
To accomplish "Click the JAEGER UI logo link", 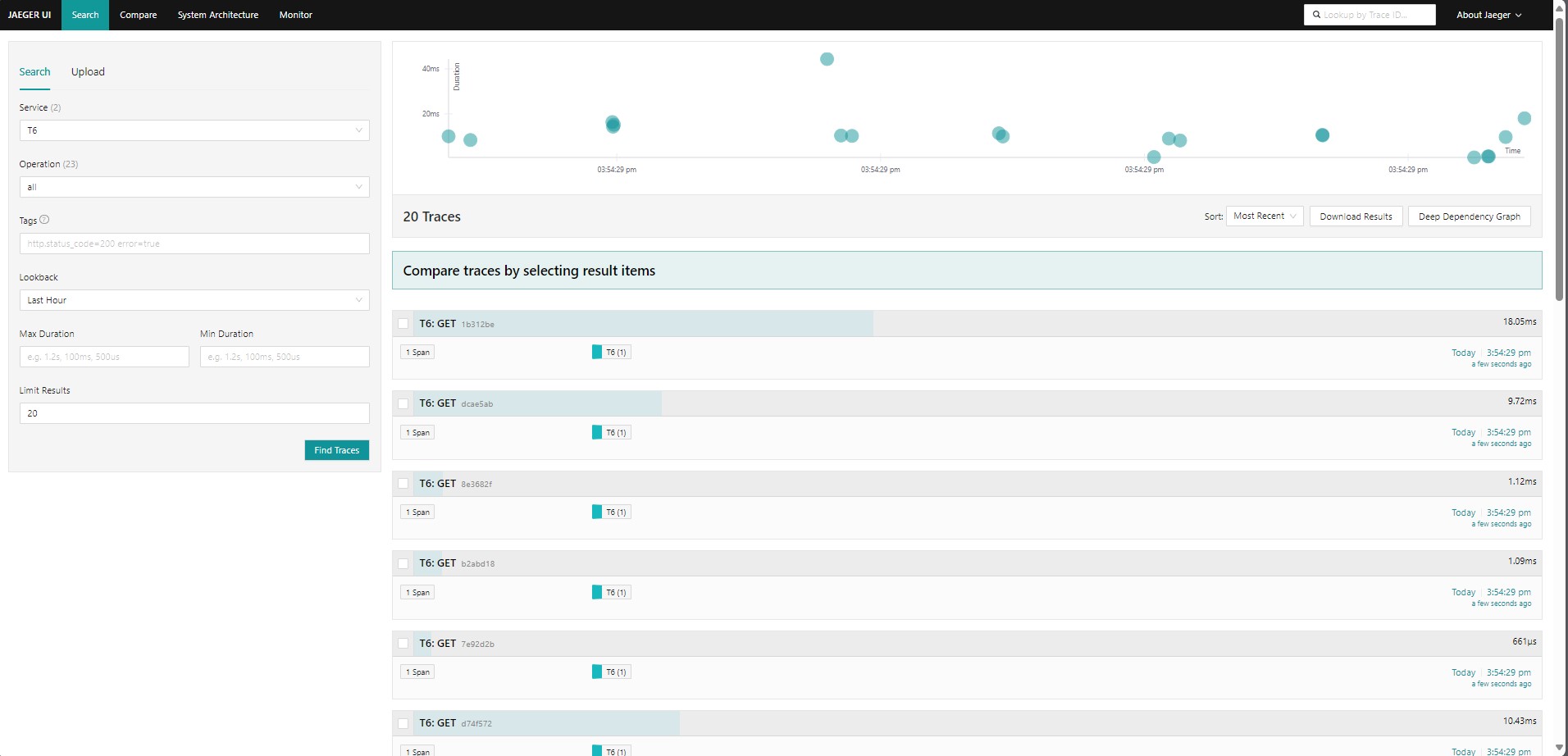I will 30,15.
